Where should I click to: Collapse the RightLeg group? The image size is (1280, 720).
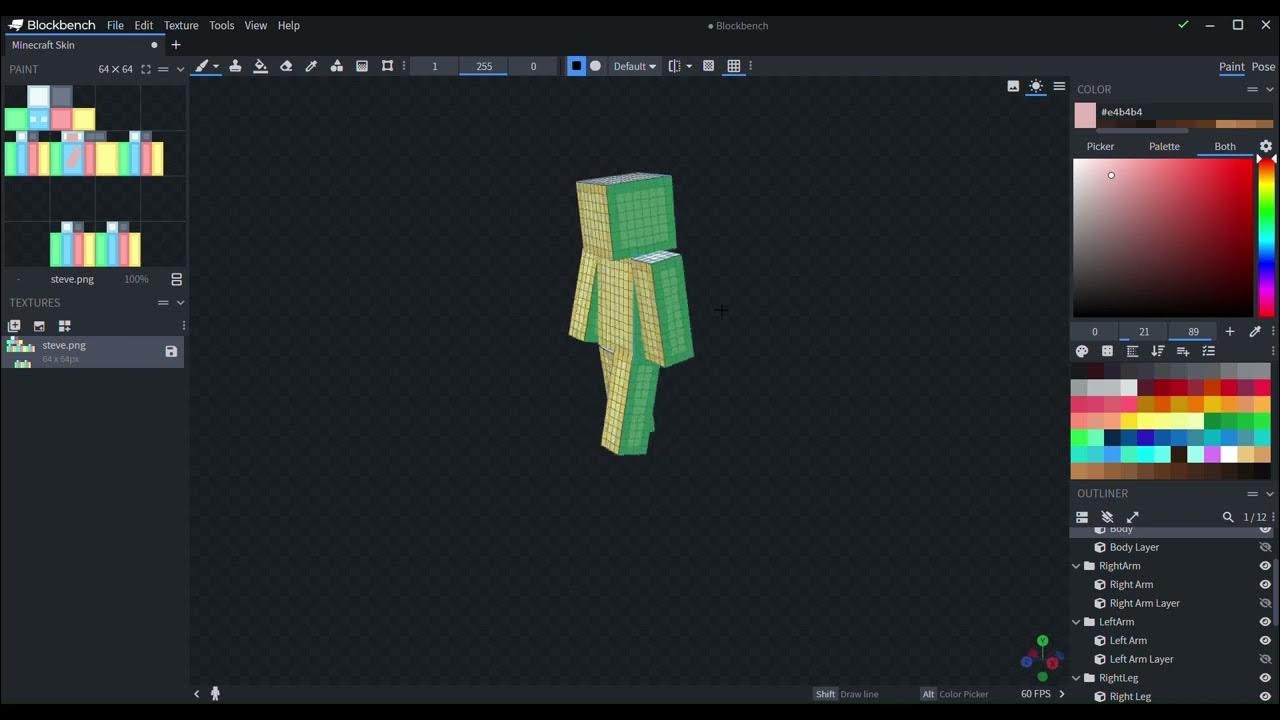(1077, 678)
